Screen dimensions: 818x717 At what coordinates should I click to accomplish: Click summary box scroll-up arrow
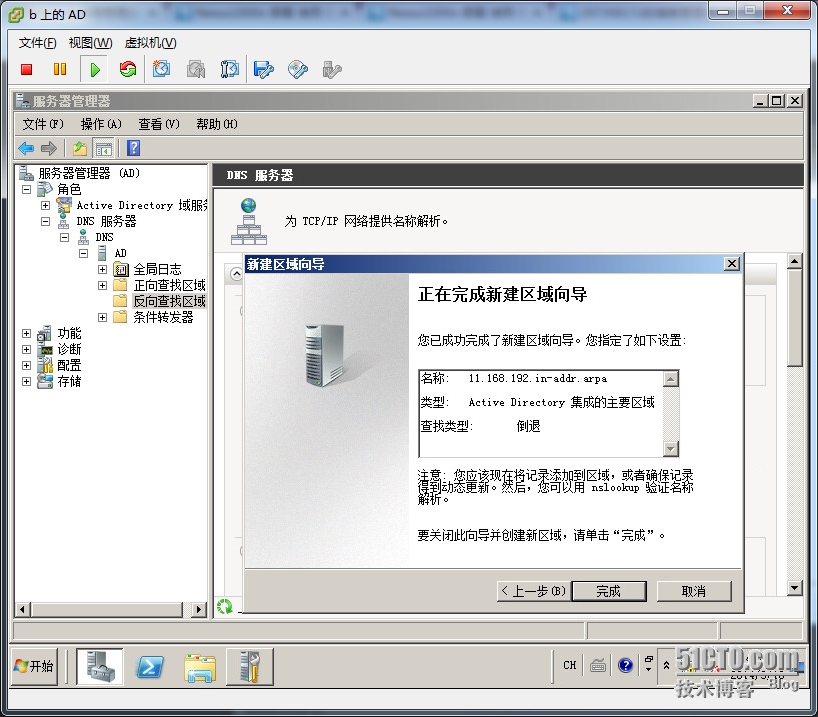pos(671,378)
